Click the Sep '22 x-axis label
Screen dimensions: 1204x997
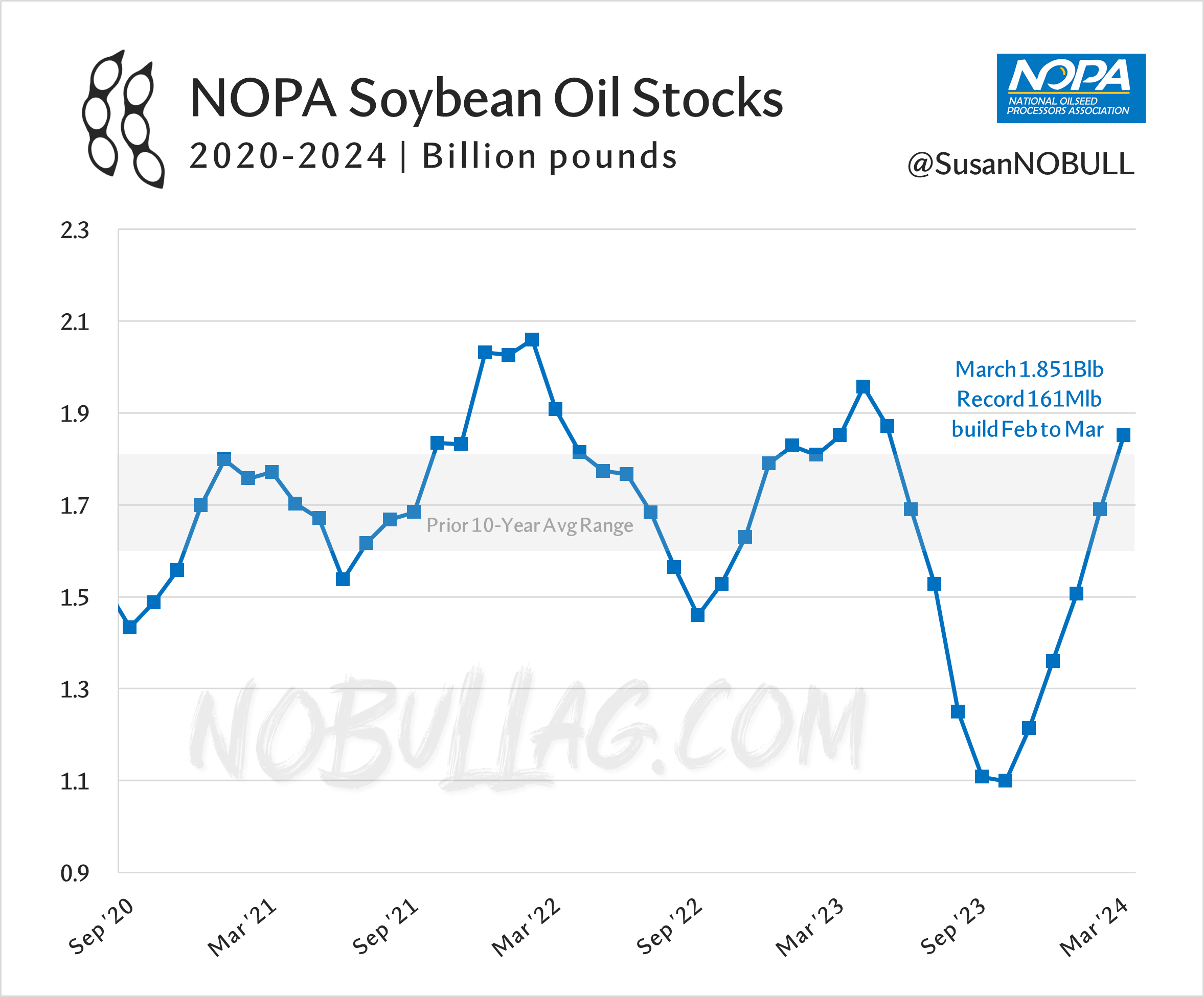click(670, 926)
